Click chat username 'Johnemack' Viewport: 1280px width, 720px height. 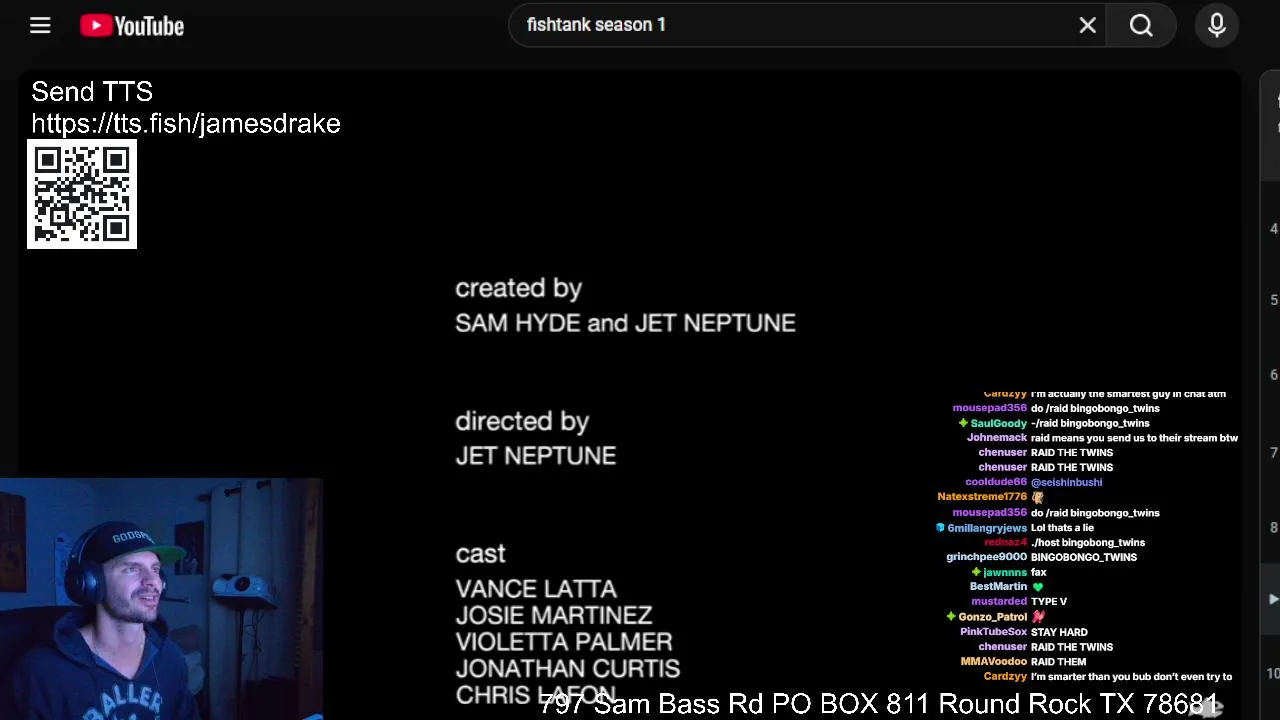click(997, 438)
